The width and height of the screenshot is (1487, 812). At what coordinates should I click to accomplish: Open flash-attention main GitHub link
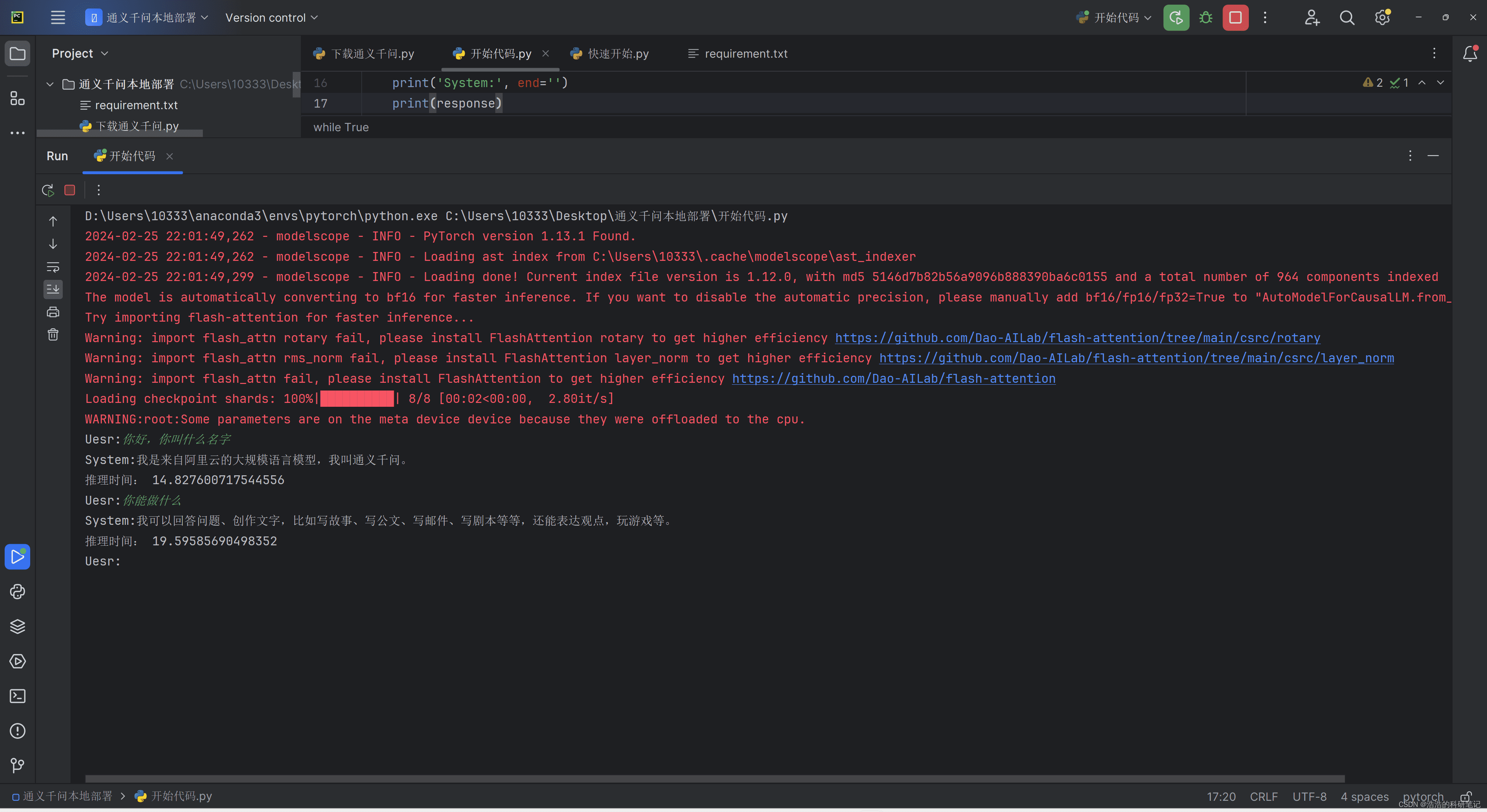point(894,379)
